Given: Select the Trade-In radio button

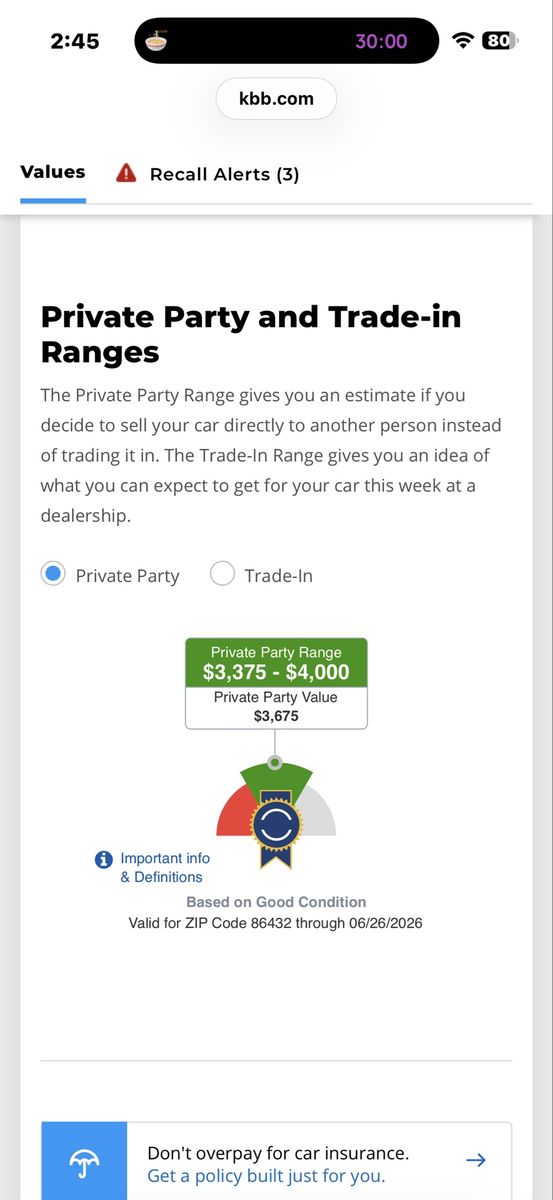Looking at the screenshot, I should click(x=222, y=574).
